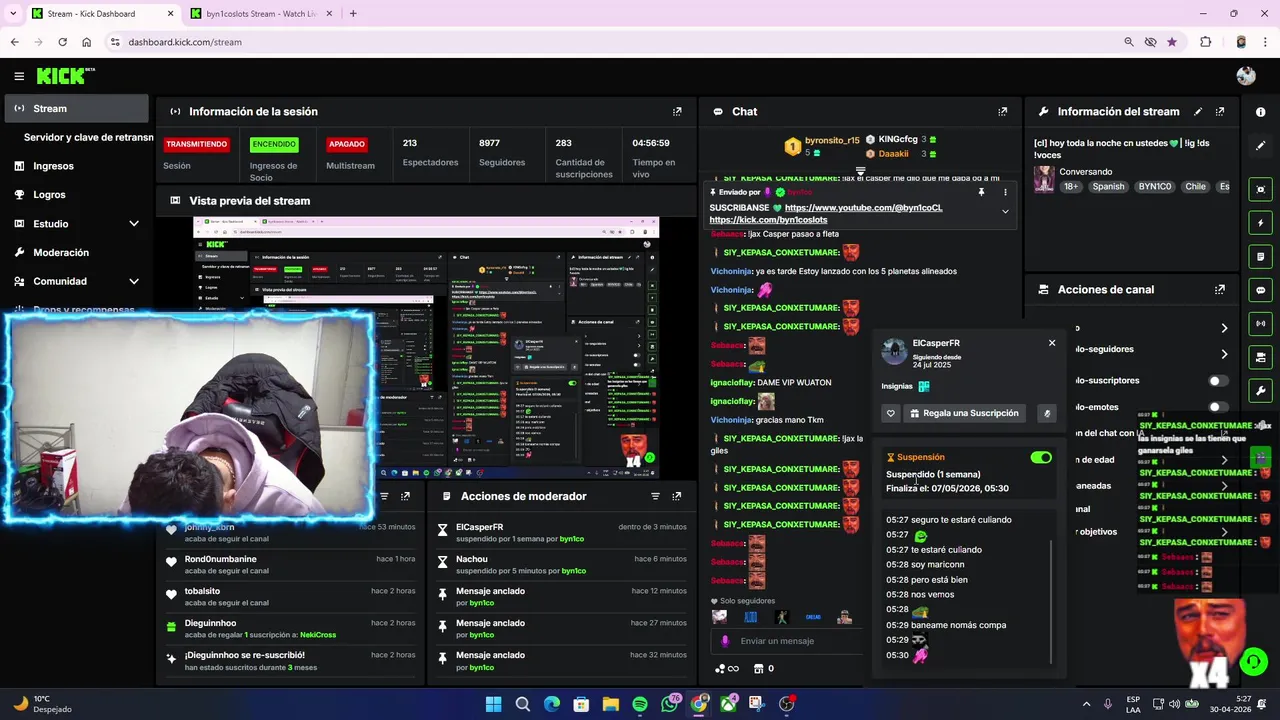Toggle the Suspensión switch for ElCasperFR

click(x=1041, y=458)
